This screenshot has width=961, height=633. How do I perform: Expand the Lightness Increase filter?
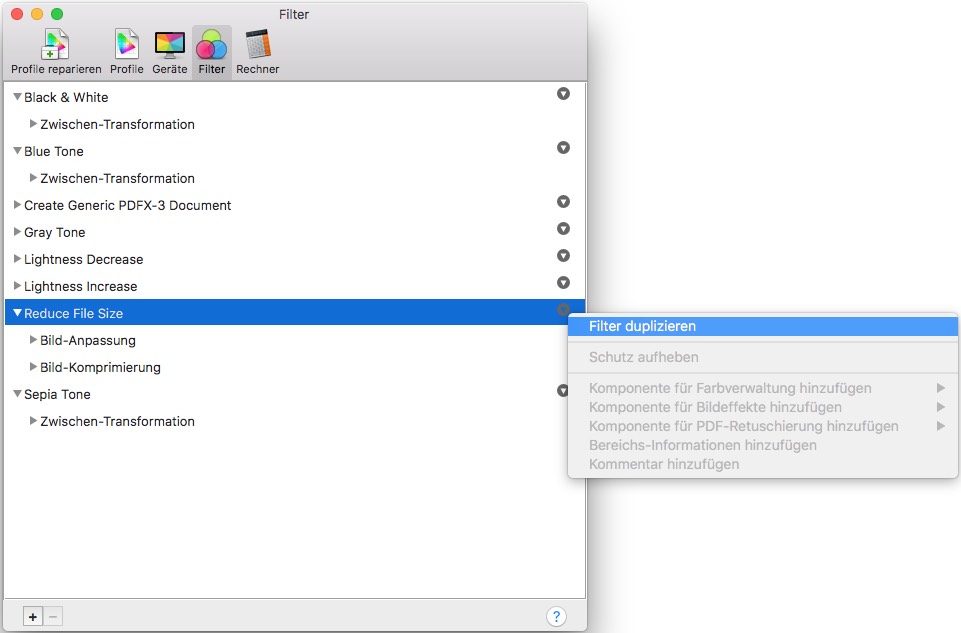tap(16, 286)
